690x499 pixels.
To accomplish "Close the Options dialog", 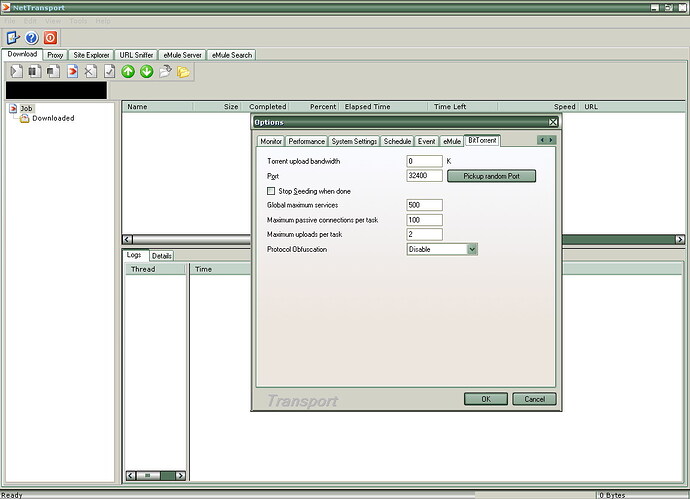I will (x=553, y=122).
